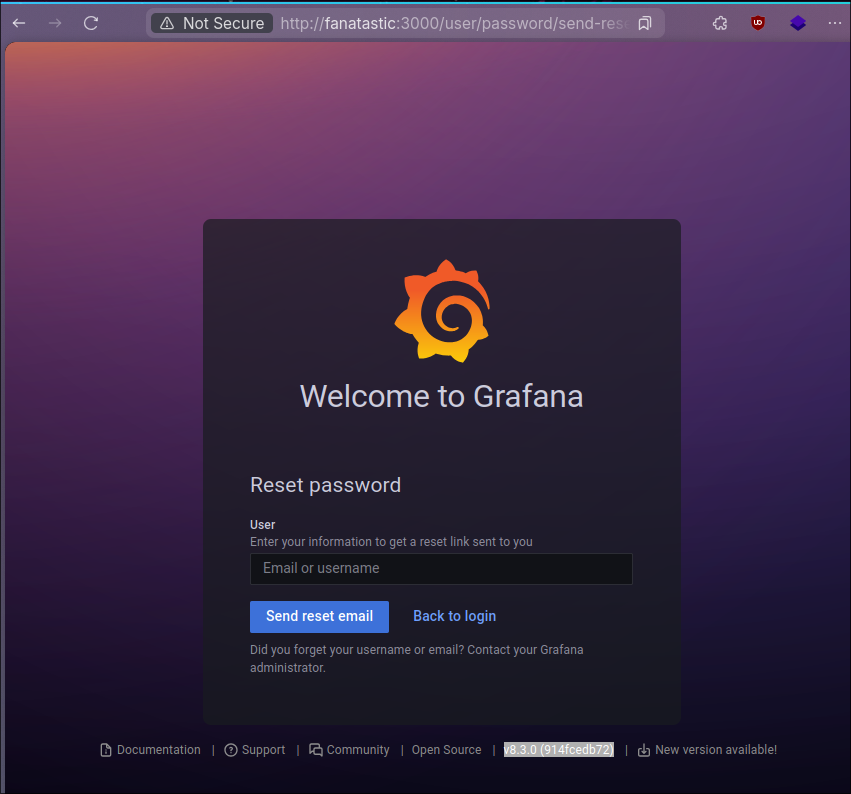851x794 pixels.
Task: Focus the address bar URL text
Action: [450, 23]
